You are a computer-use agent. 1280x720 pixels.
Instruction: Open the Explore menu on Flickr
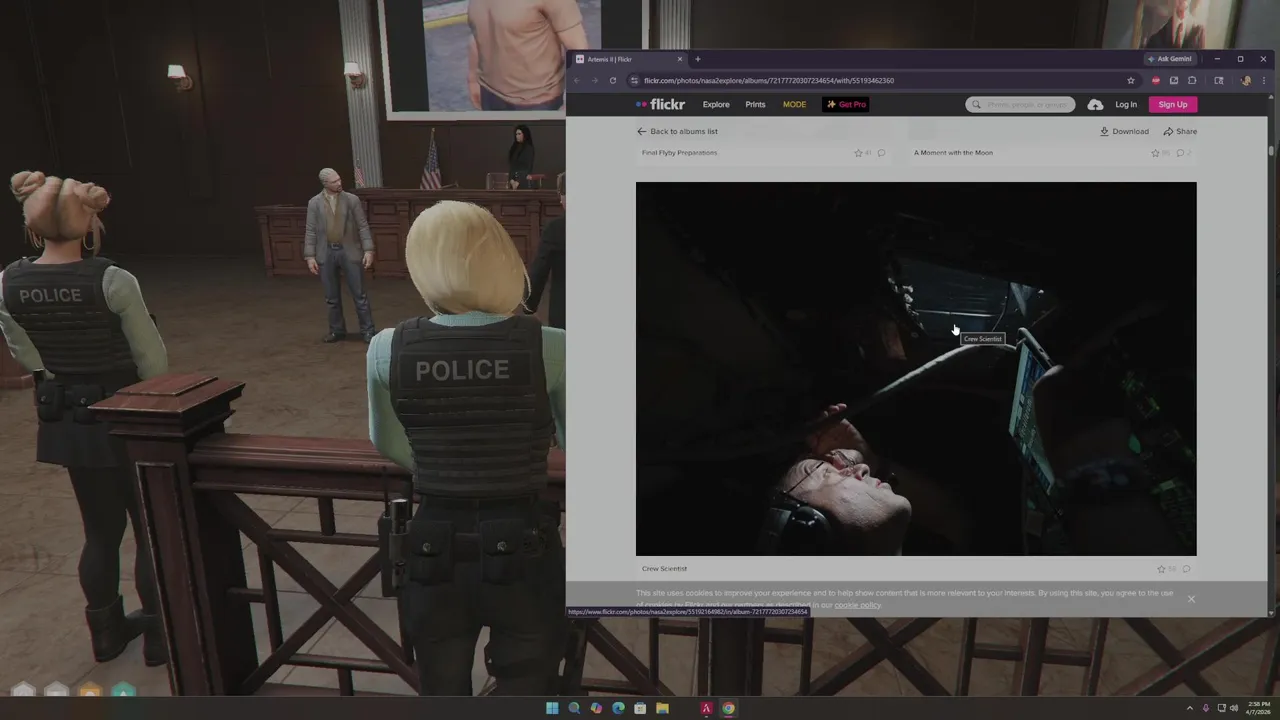click(x=716, y=104)
